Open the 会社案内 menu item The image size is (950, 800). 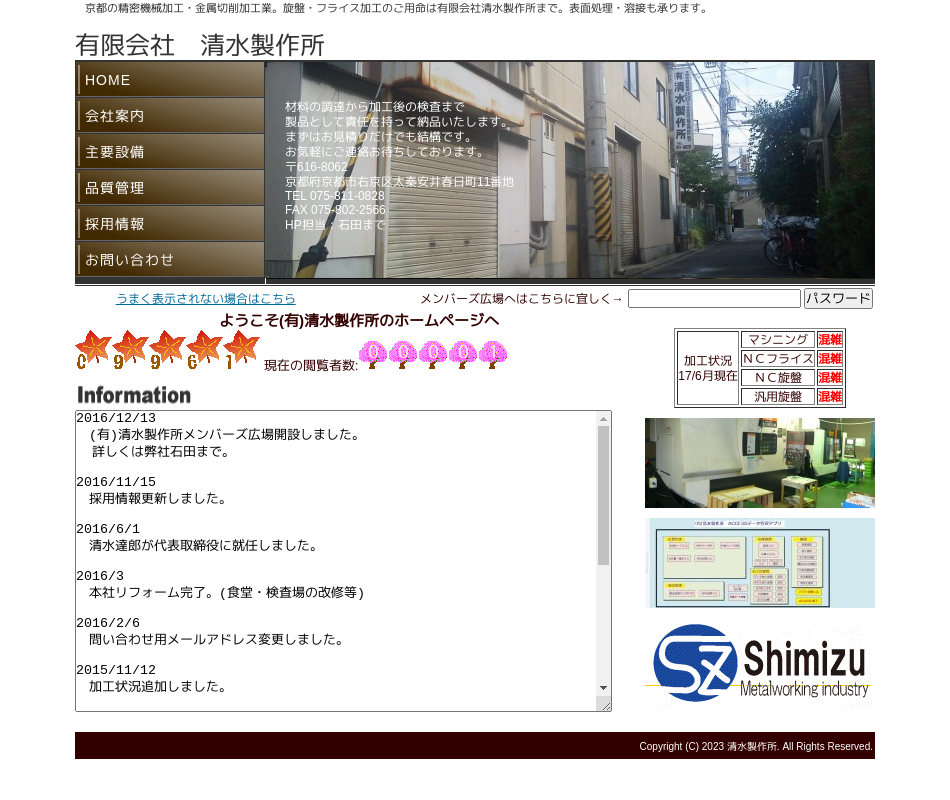pos(169,116)
